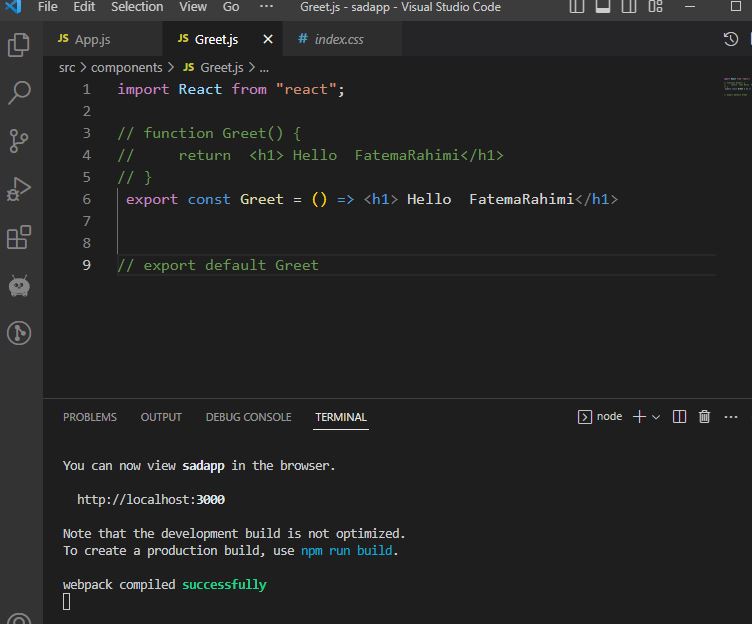Open the Selection menu

[x=137, y=7]
